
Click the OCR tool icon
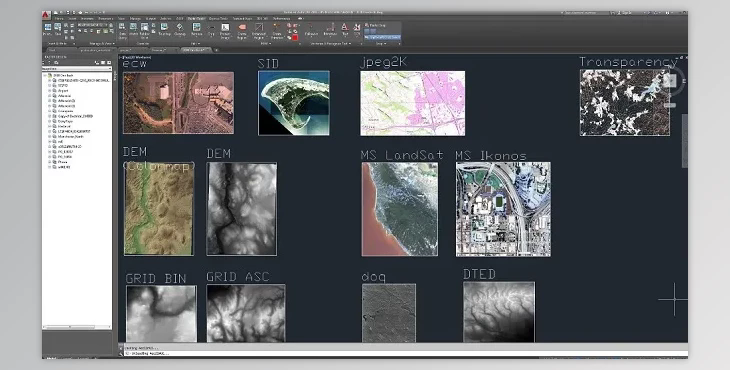point(357,29)
